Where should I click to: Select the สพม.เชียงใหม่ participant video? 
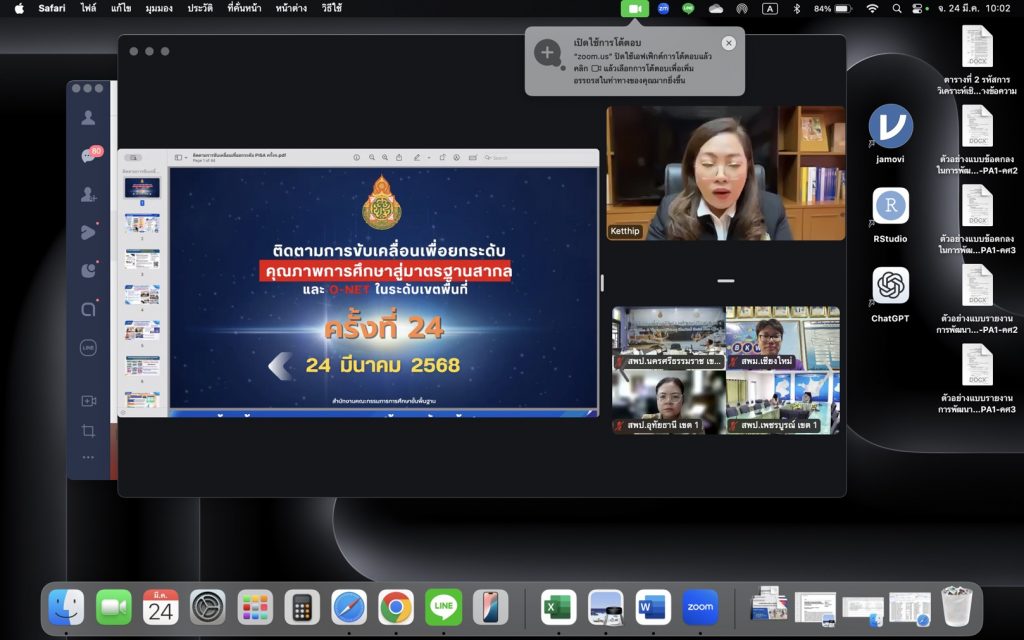[x=783, y=338]
